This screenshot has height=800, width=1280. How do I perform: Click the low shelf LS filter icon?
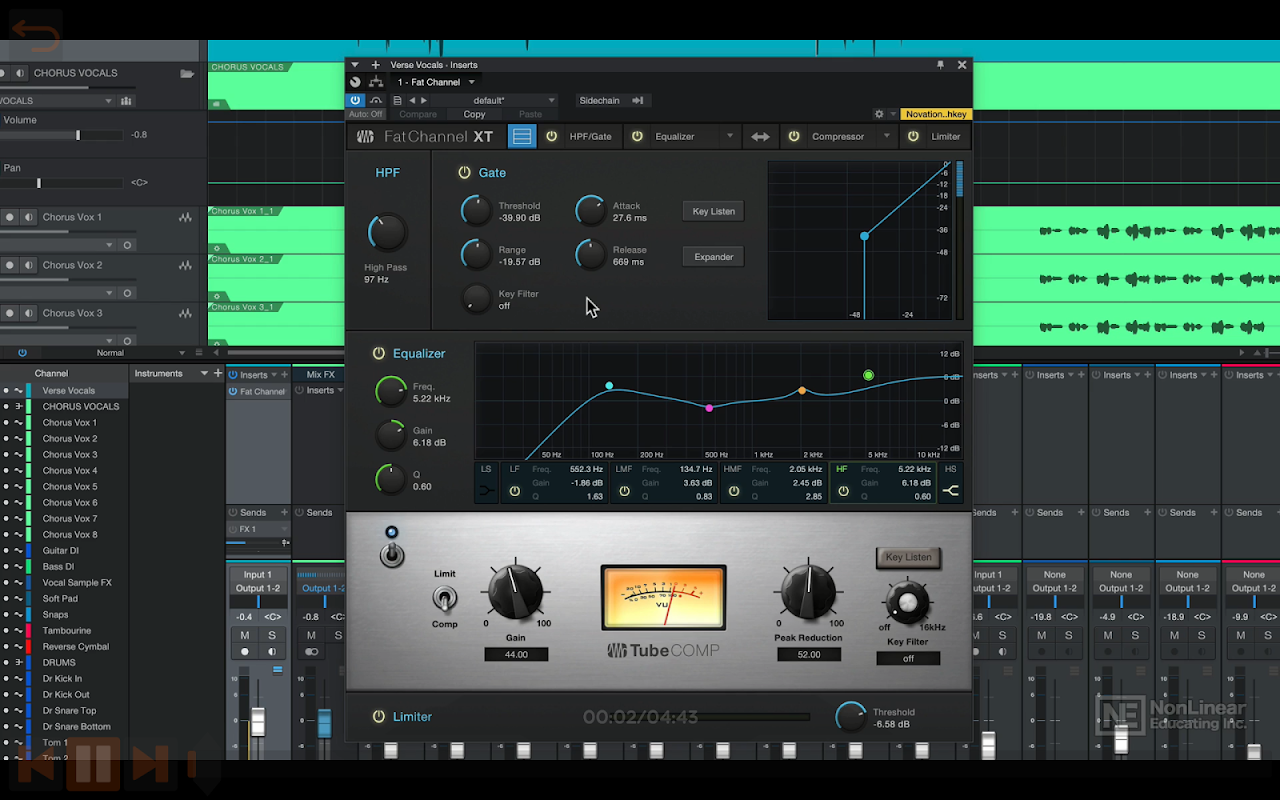[486, 491]
